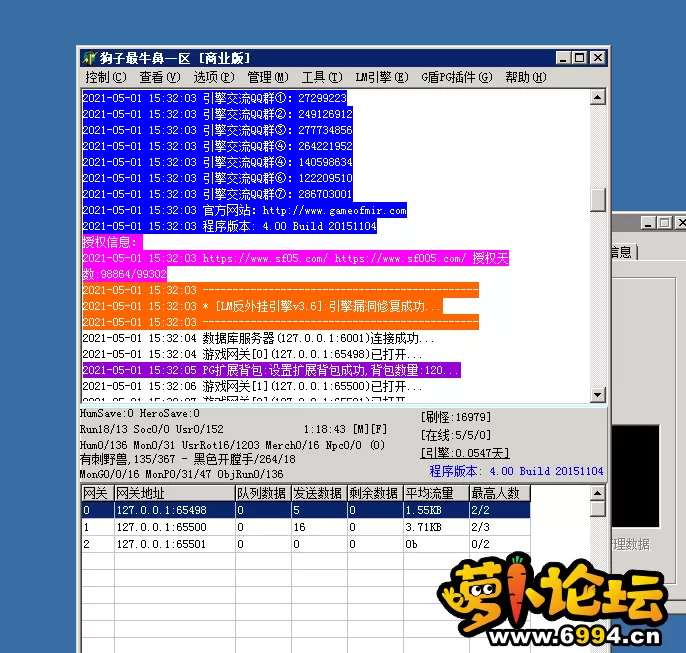
Task: Click the sf05.com authorization log line
Action: pos(295,266)
